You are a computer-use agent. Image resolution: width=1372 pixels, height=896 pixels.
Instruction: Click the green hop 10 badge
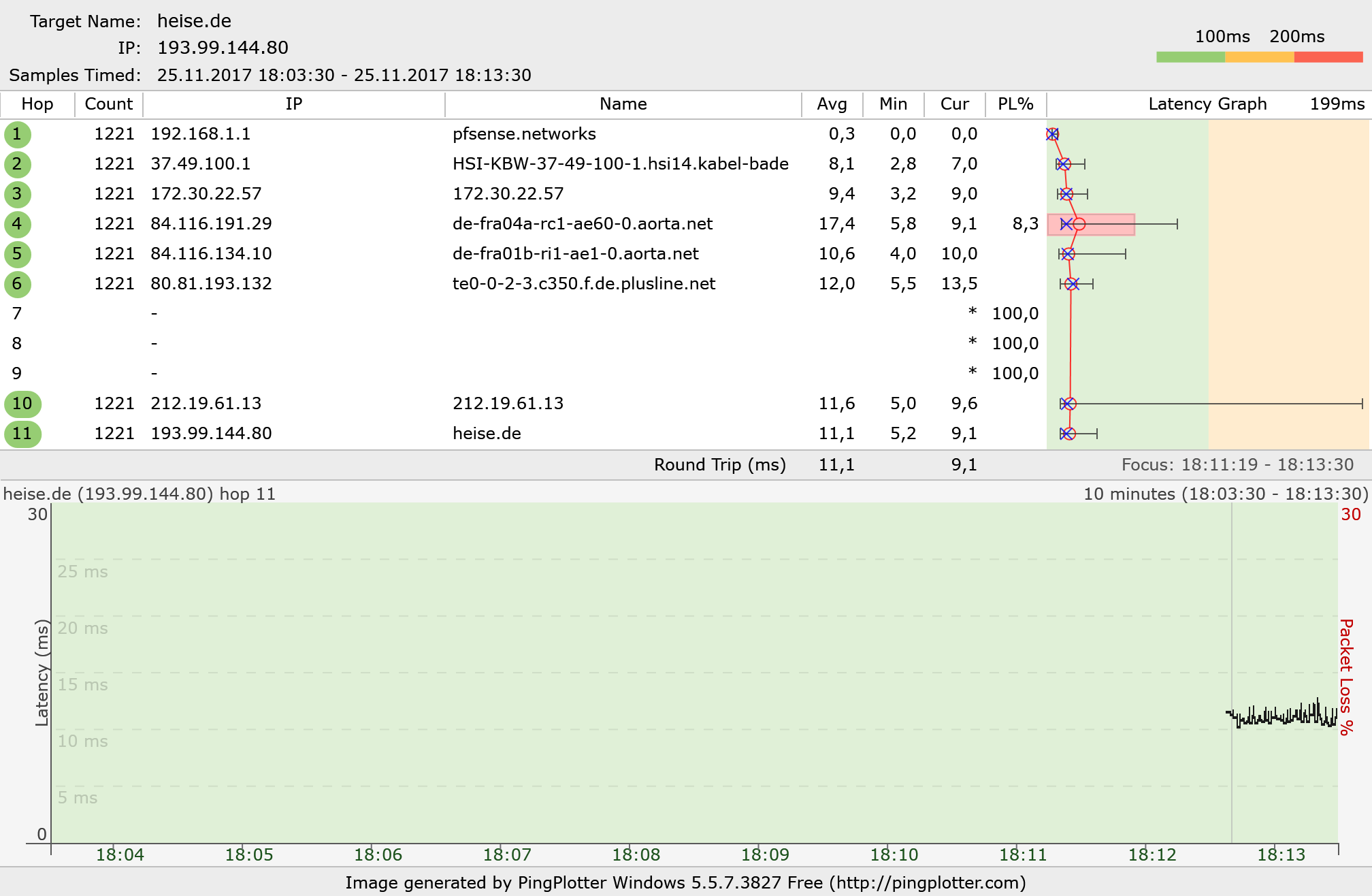coord(22,404)
